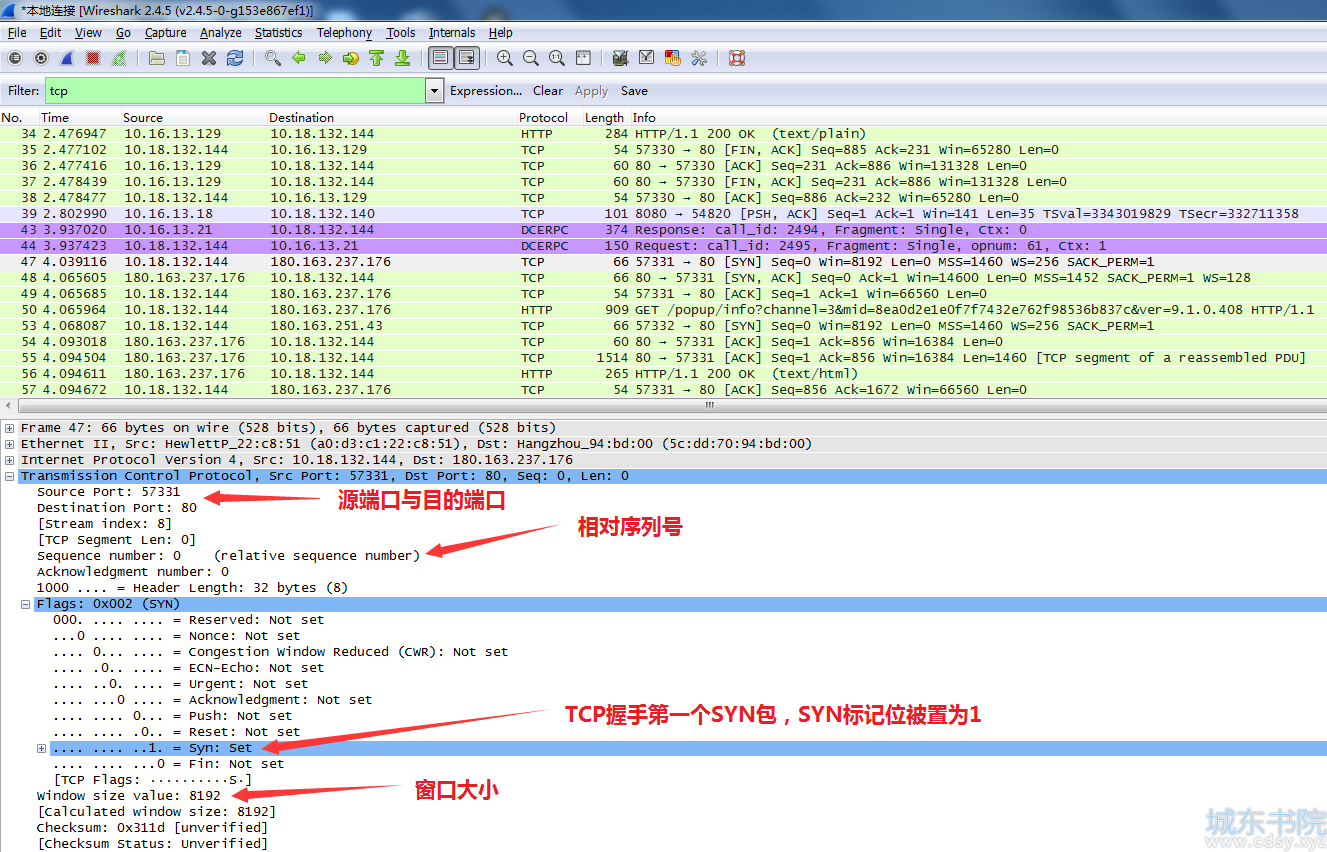Open preferences wrench icon
Screen dimensions: 1327x852
point(698,58)
